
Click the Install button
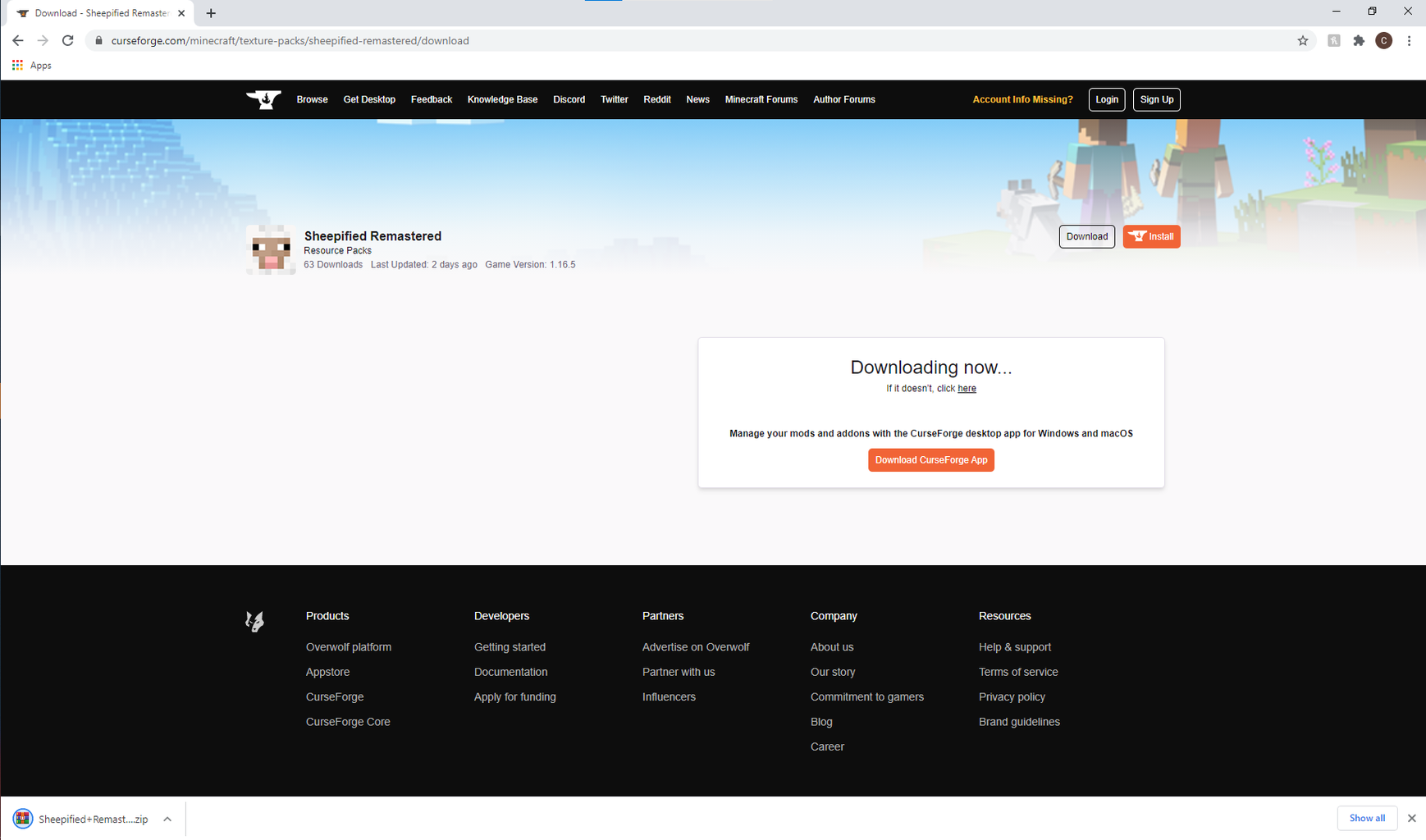(x=1151, y=236)
